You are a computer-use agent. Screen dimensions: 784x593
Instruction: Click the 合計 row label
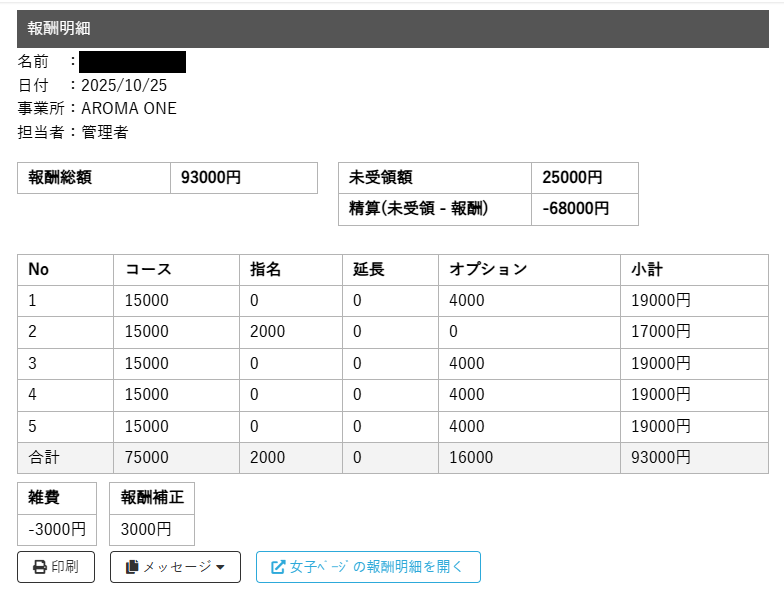tap(44, 458)
